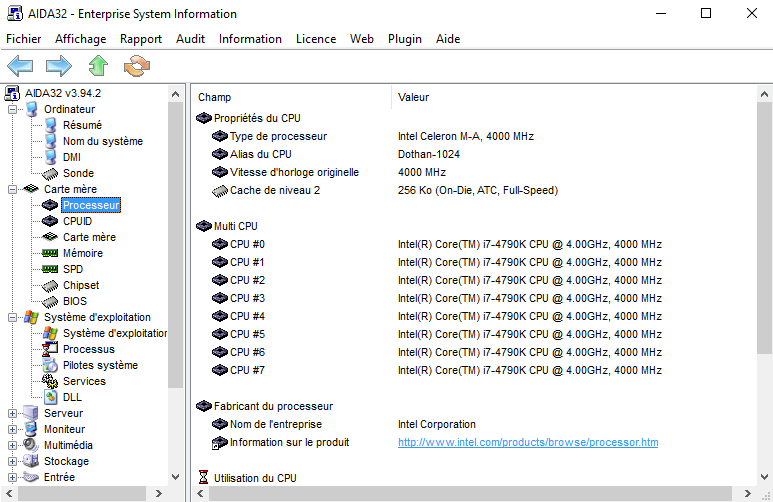Image resolution: width=773 pixels, height=502 pixels.
Task: Select the Mémoire module icon in tree
Action: (50, 253)
